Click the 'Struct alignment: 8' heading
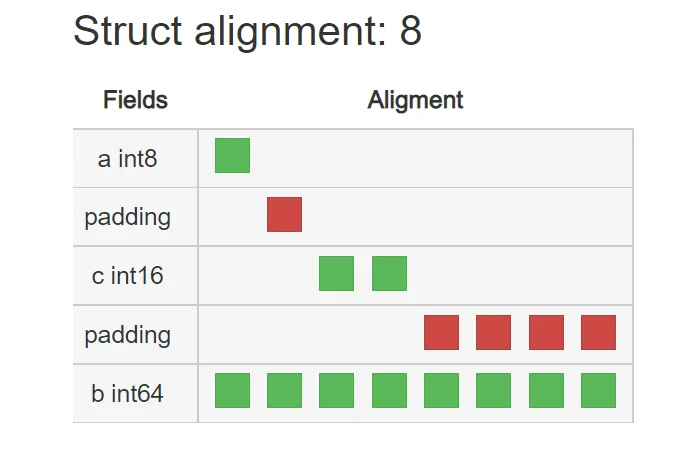The image size is (700, 450). coord(247,31)
